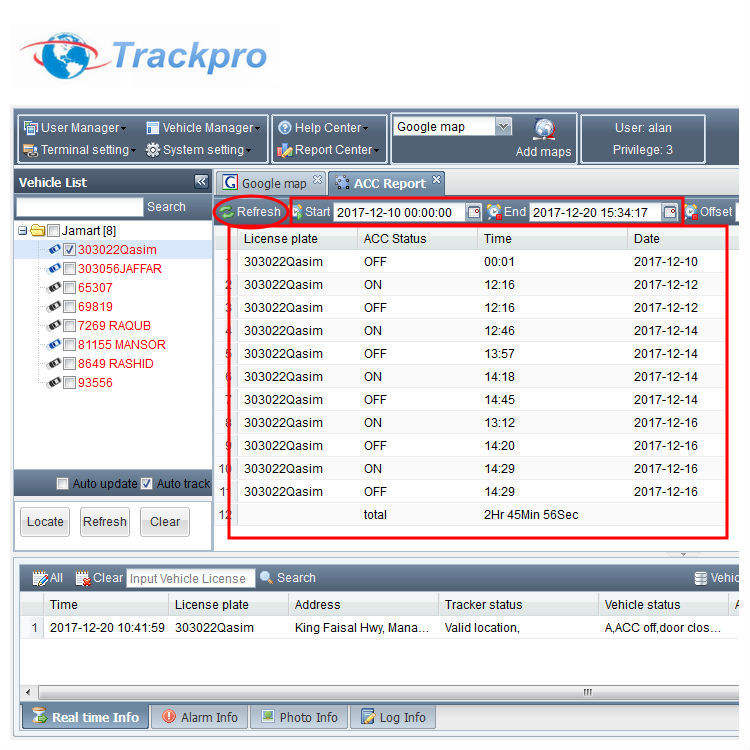
Task: Check the 69819 vehicle checkbox
Action: click(69, 307)
